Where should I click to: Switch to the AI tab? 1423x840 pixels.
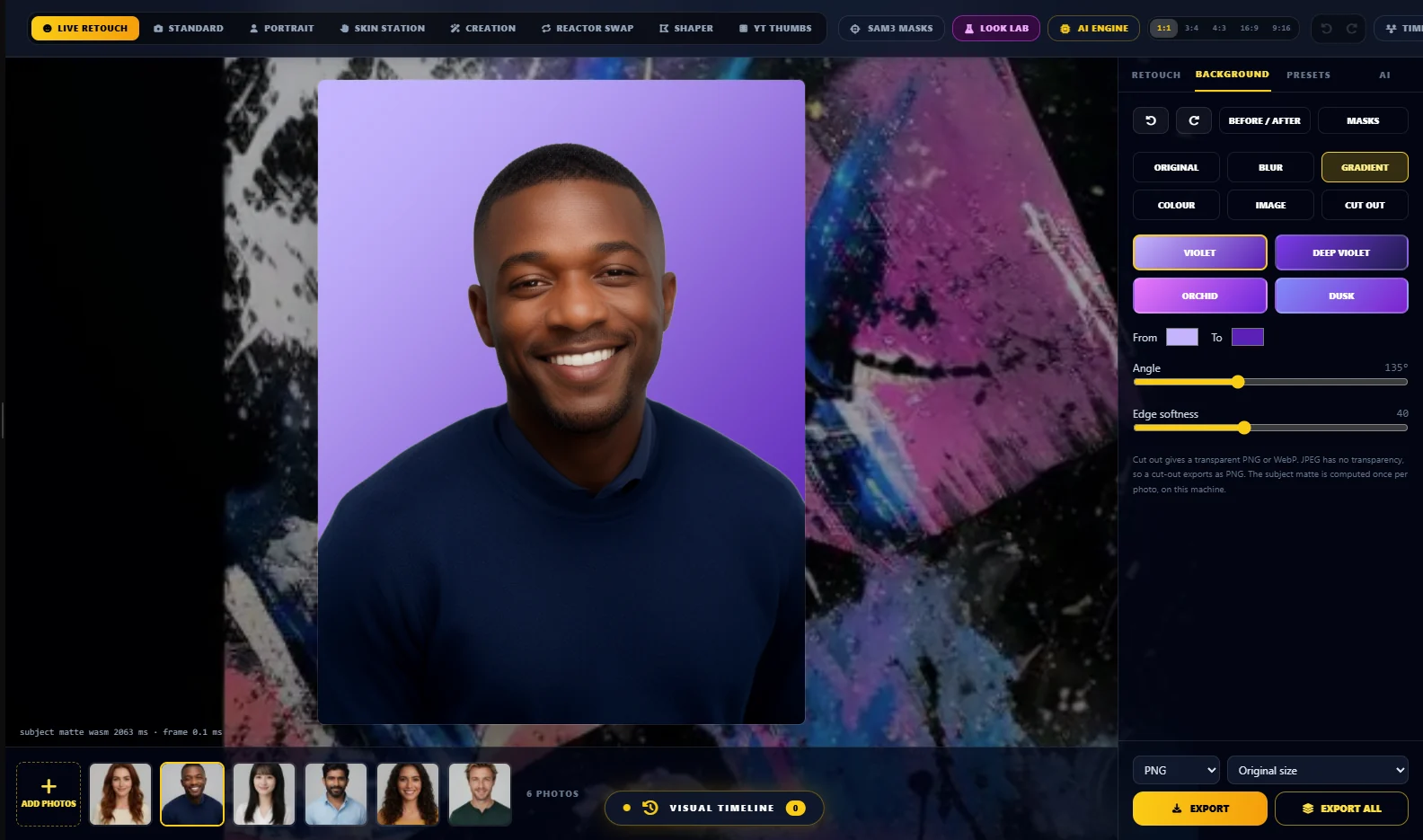pos(1384,75)
